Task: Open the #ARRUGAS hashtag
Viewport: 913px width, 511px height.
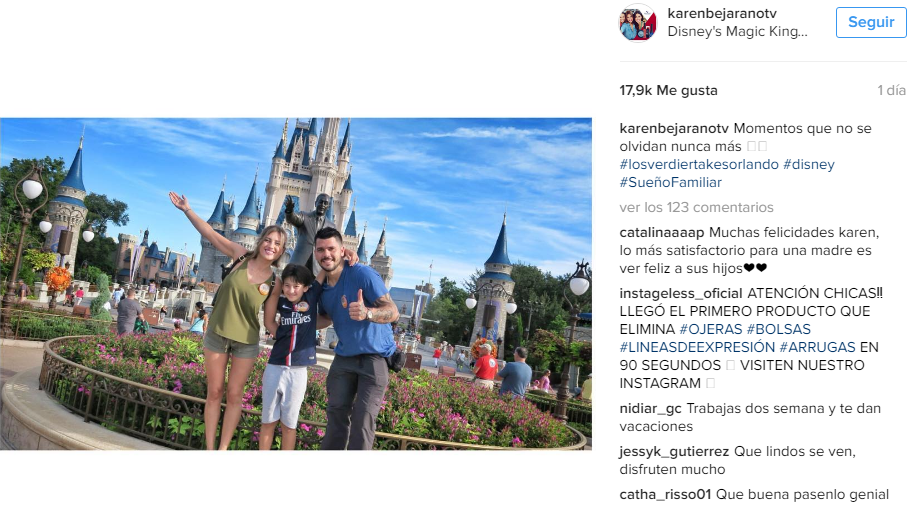Action: click(x=817, y=347)
